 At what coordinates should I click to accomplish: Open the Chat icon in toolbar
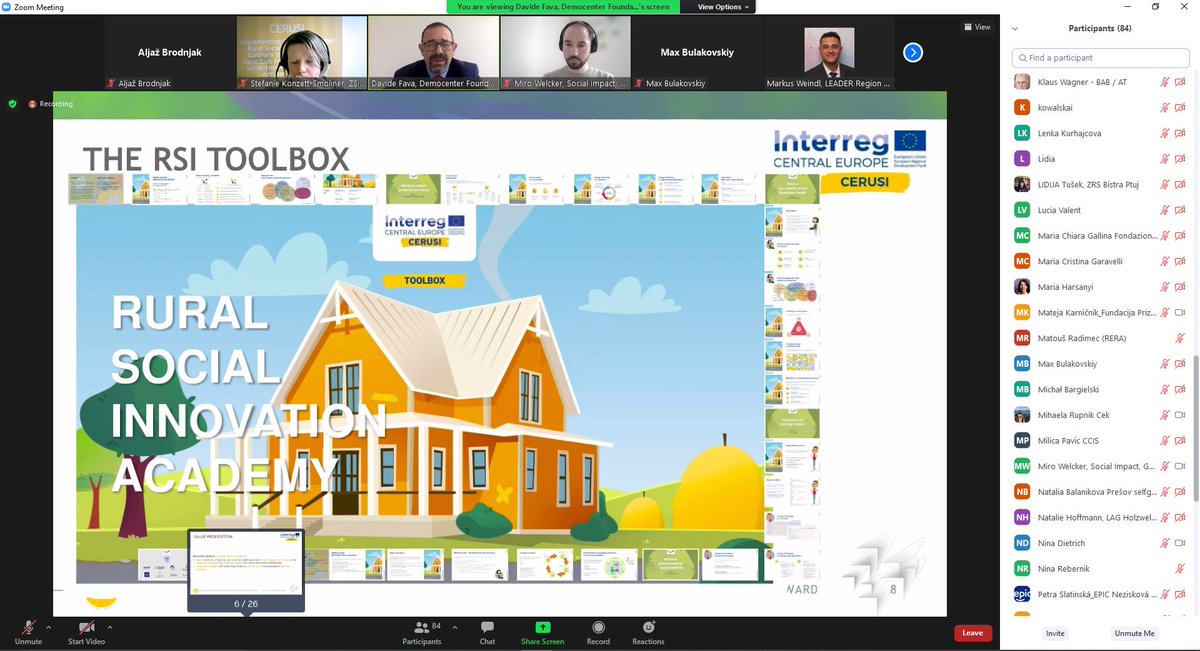487,627
